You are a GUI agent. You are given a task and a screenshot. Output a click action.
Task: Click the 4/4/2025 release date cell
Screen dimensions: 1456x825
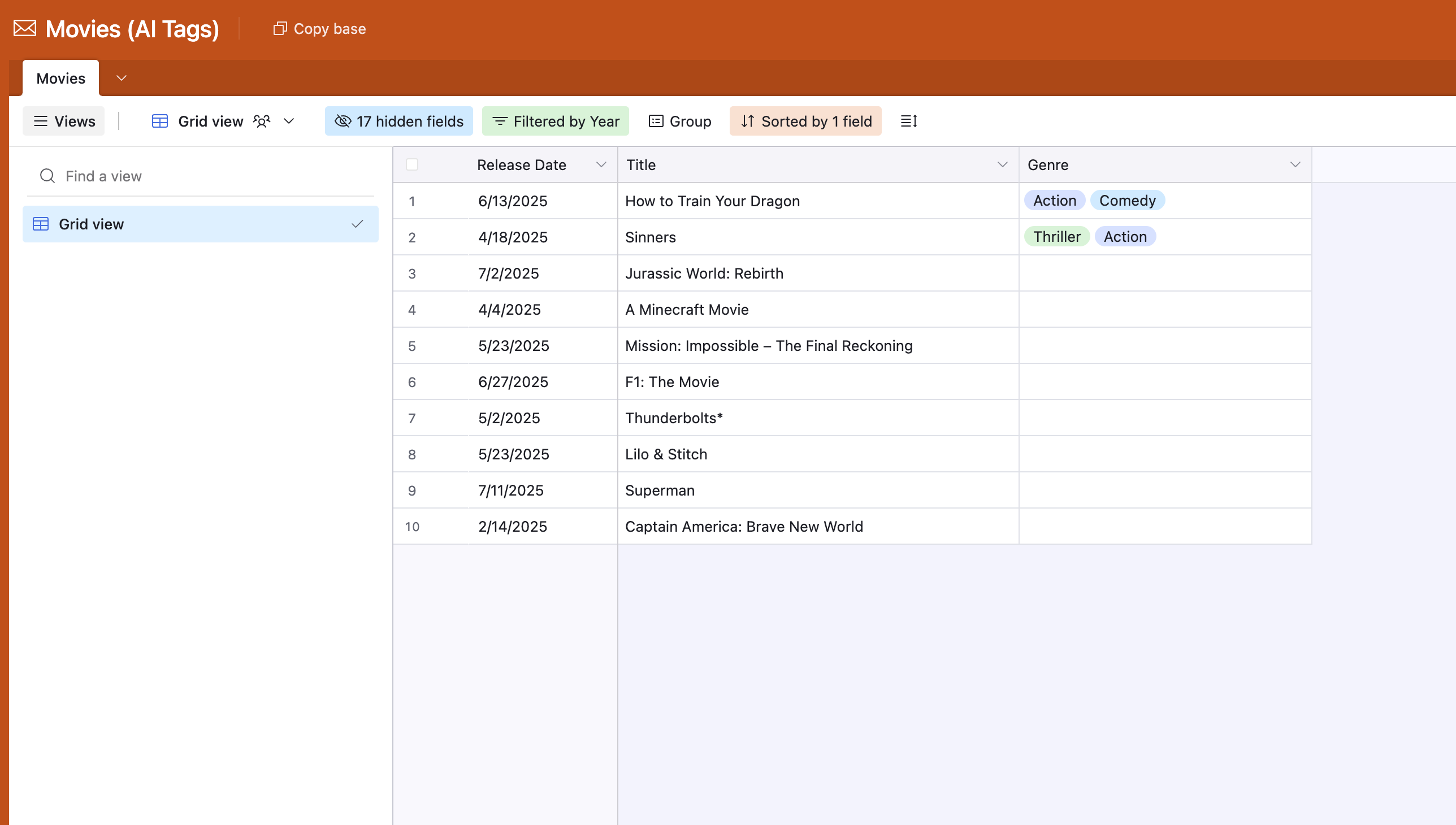click(x=543, y=310)
